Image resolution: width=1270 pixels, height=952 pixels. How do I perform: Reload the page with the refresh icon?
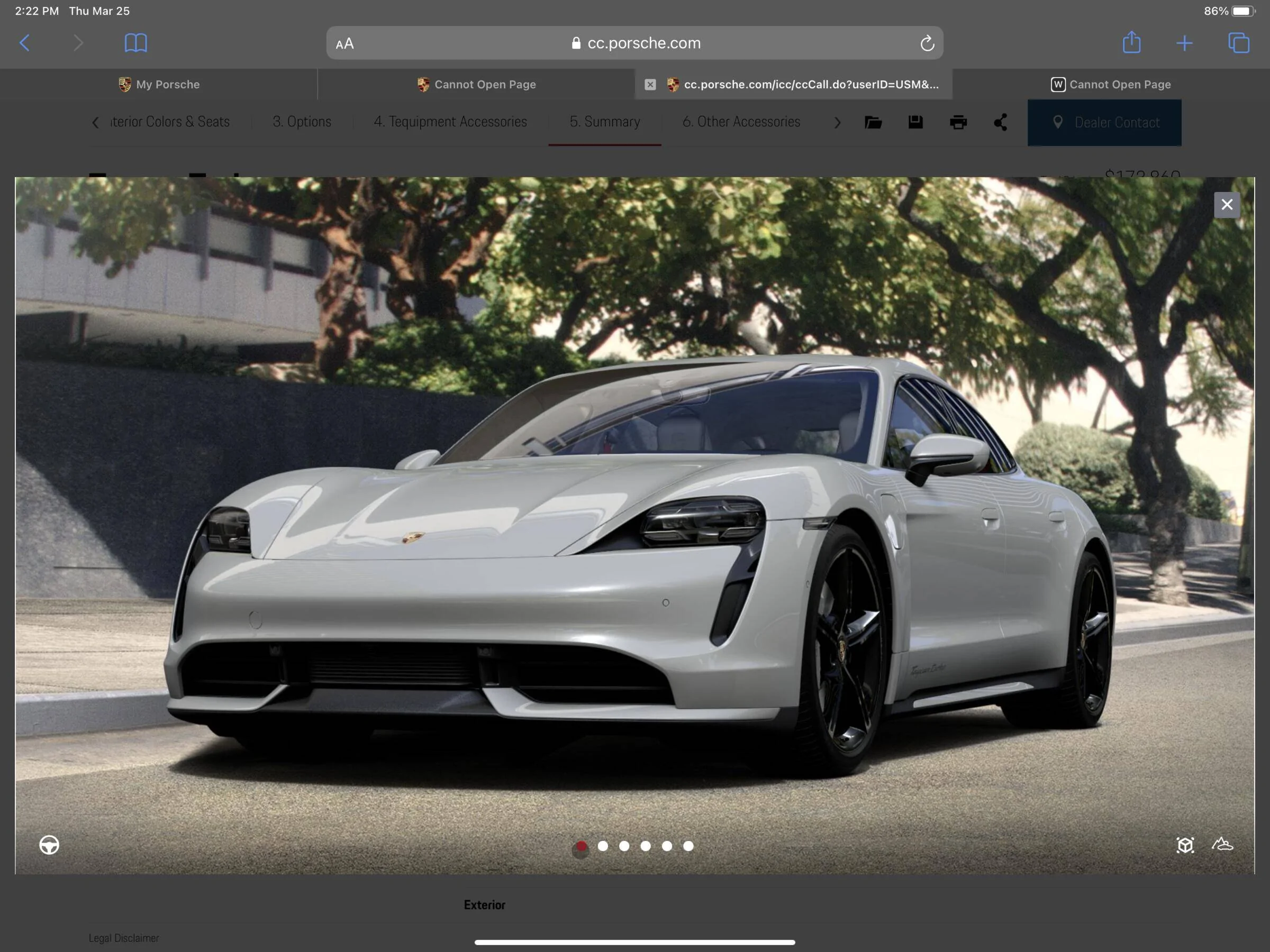tap(927, 43)
